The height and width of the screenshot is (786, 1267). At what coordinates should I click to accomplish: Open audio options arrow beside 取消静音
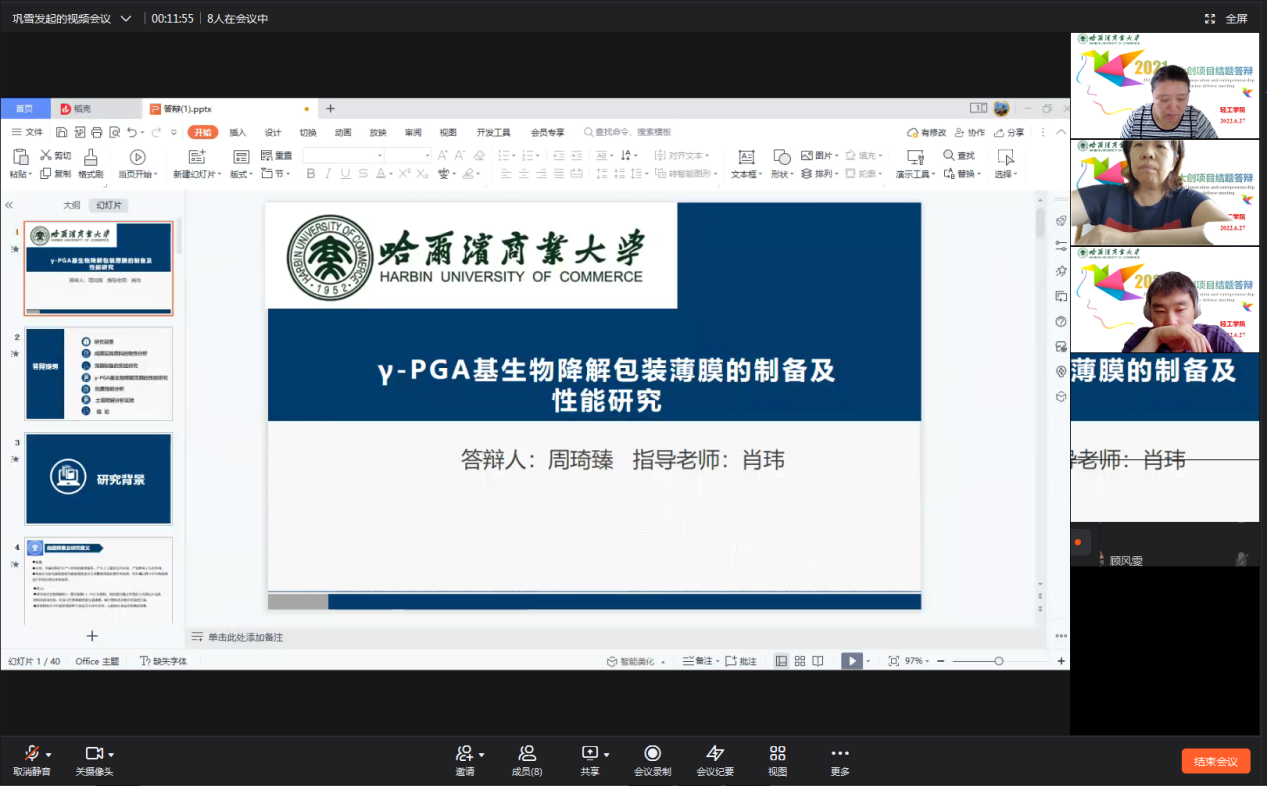[49, 754]
